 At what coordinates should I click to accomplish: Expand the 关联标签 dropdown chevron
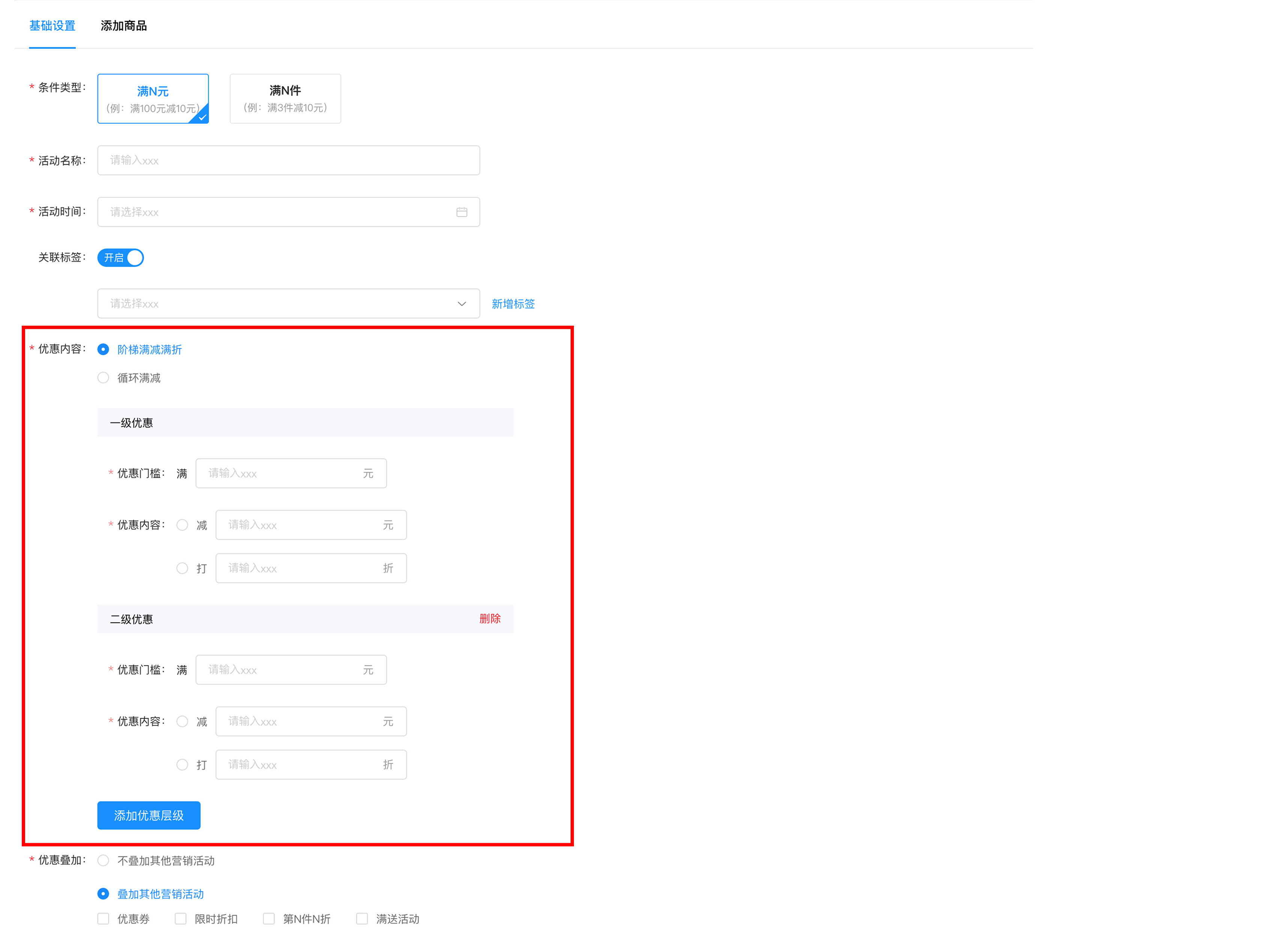click(x=461, y=304)
